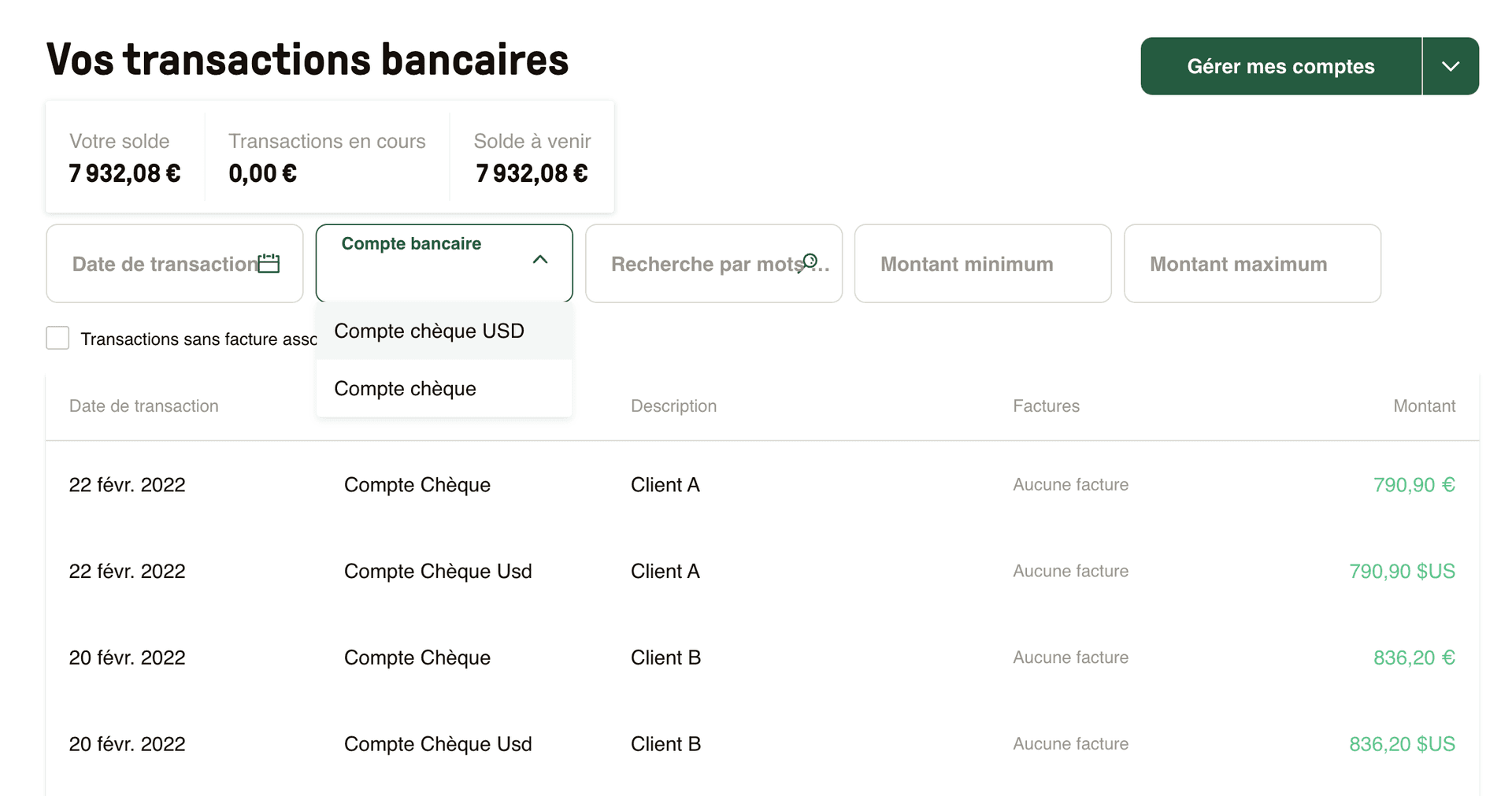Click the Votre solde summary card
This screenshot has height=796, width=1512.
tap(124, 157)
